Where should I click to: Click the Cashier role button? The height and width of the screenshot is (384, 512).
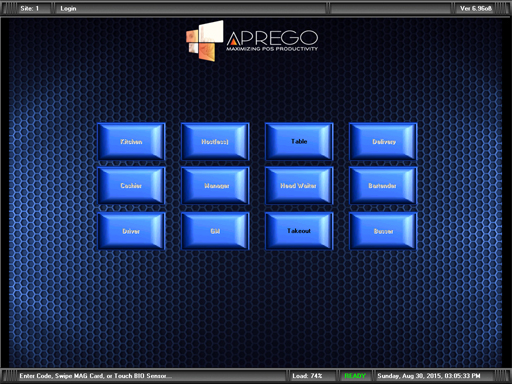[131, 186]
